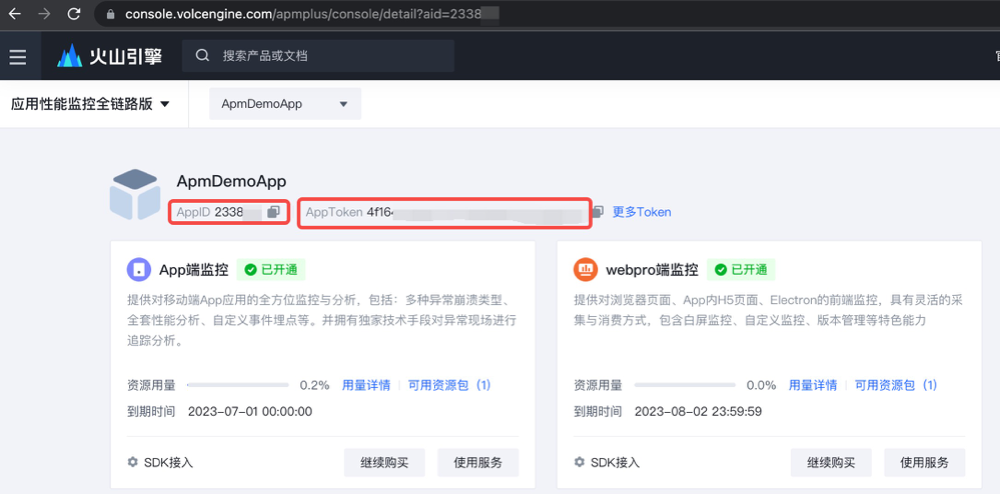
Task: Click the 0.2% usage value
Action: point(314,385)
